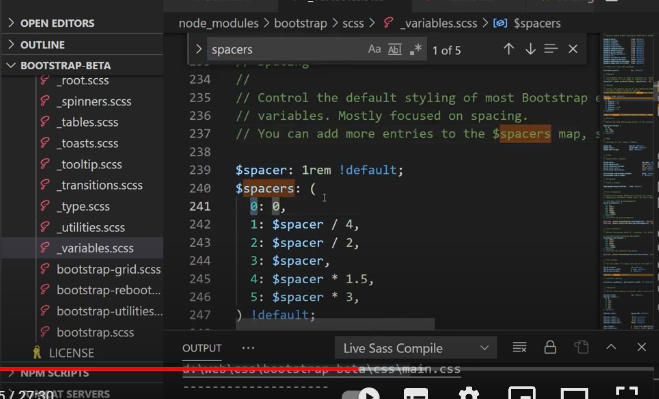Image resolution: width=659 pixels, height=399 pixels.
Task: Select _variables.scss in explorer
Action: click(82, 248)
